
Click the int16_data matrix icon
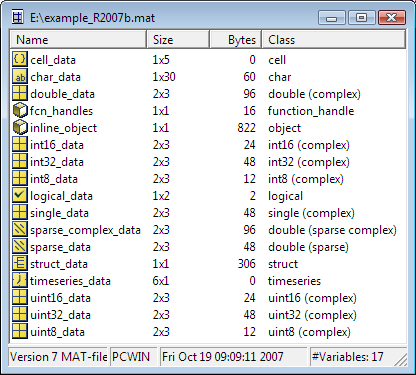pyautogui.click(x=20, y=144)
